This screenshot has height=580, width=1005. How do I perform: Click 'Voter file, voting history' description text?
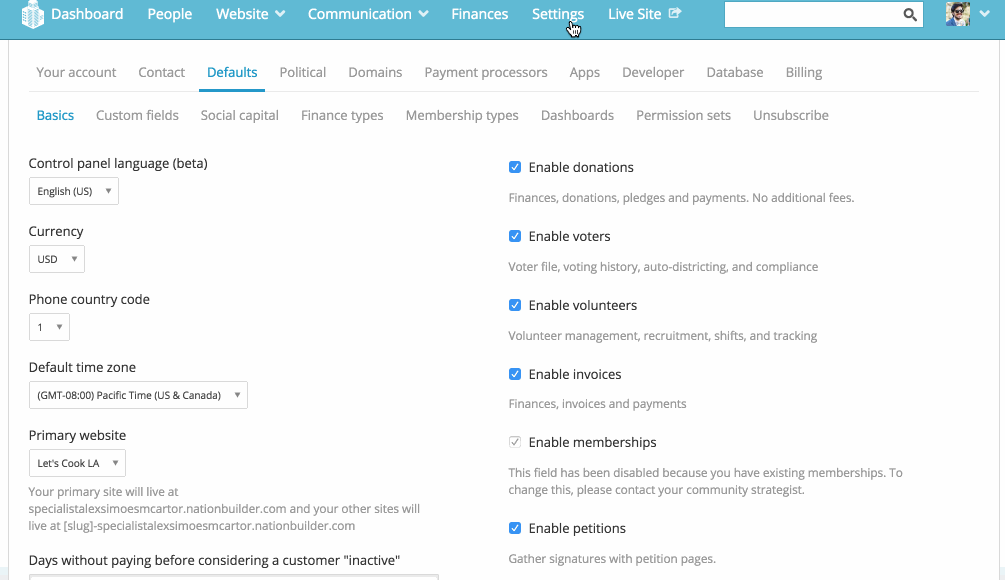point(663,267)
